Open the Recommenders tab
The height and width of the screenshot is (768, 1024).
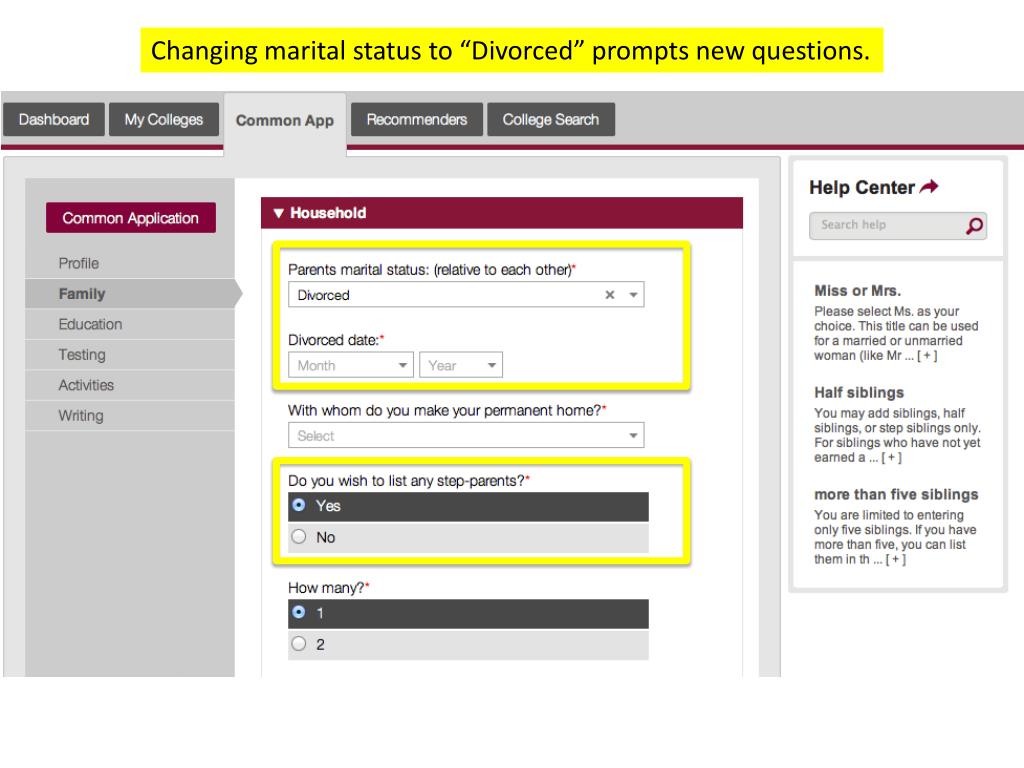tap(417, 120)
